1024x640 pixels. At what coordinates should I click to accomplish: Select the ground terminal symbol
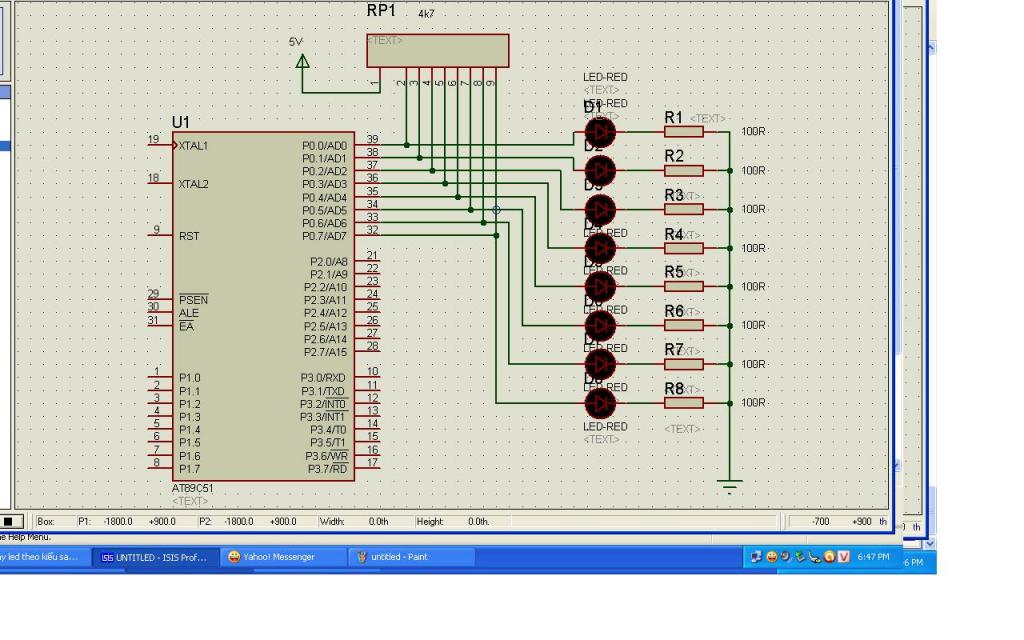point(730,487)
